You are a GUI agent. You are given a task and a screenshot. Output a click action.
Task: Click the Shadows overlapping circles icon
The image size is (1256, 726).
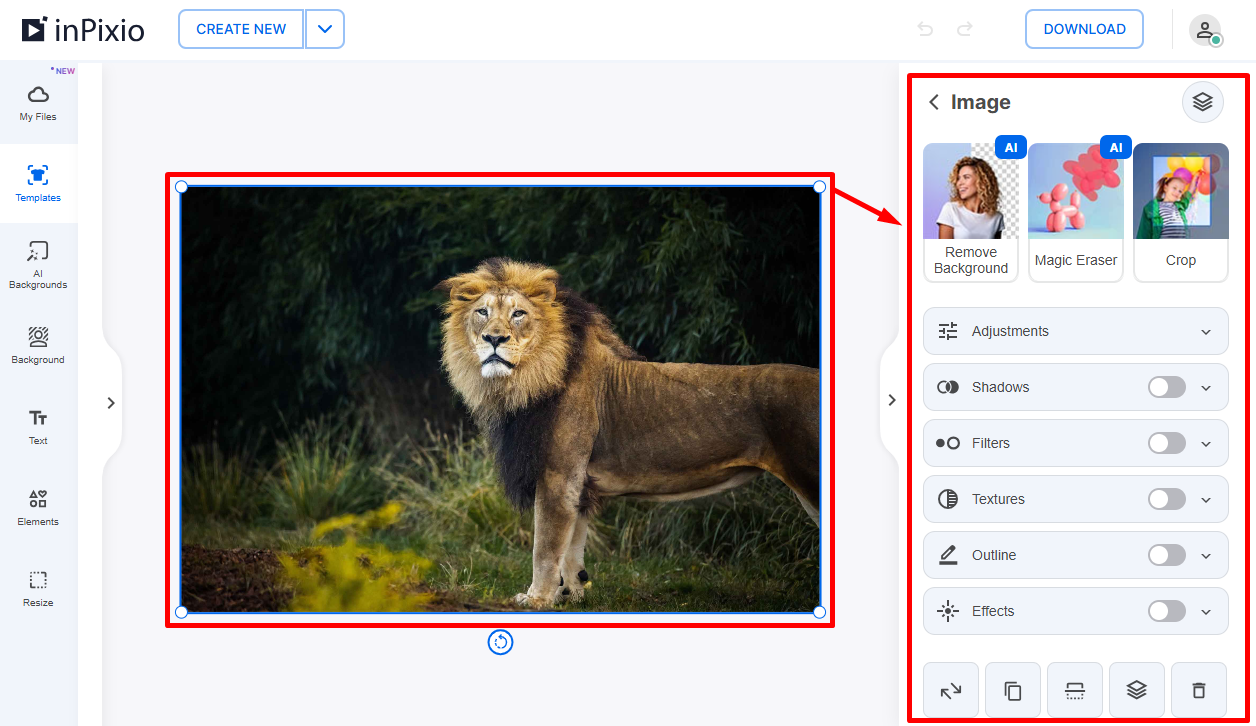tap(948, 387)
